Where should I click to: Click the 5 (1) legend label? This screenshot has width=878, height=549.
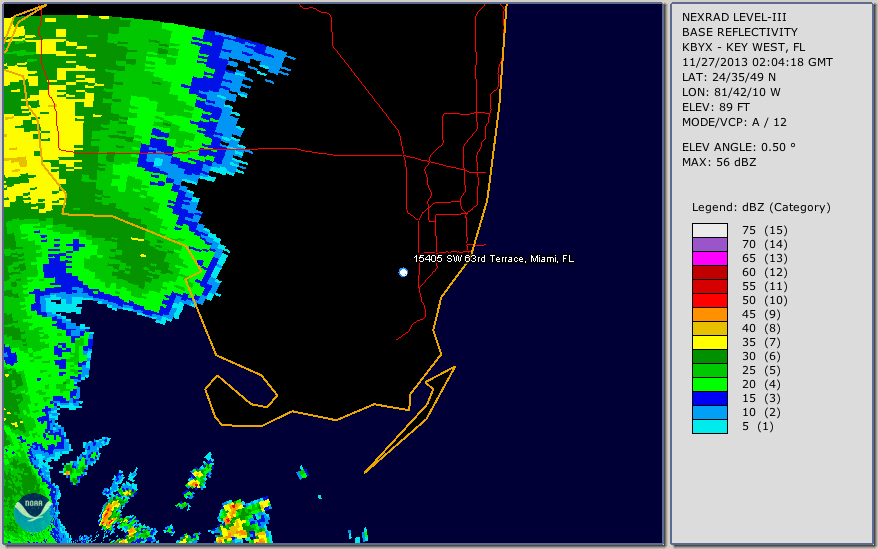pyautogui.click(x=758, y=426)
